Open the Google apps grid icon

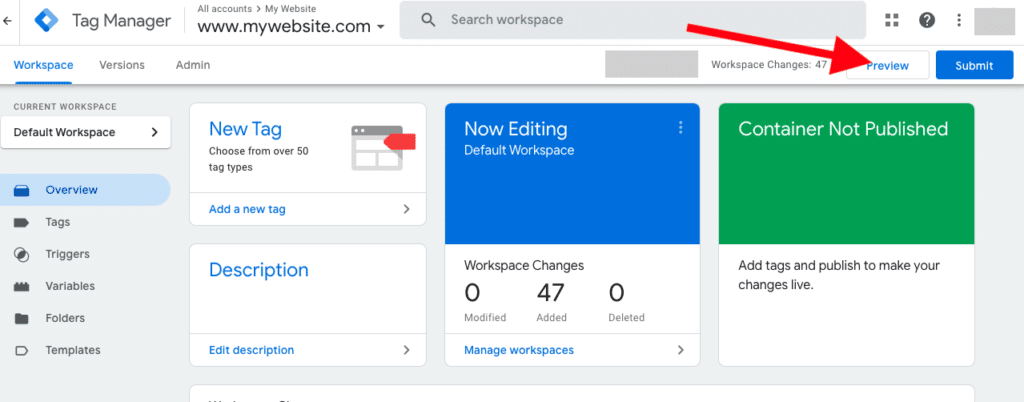click(892, 20)
